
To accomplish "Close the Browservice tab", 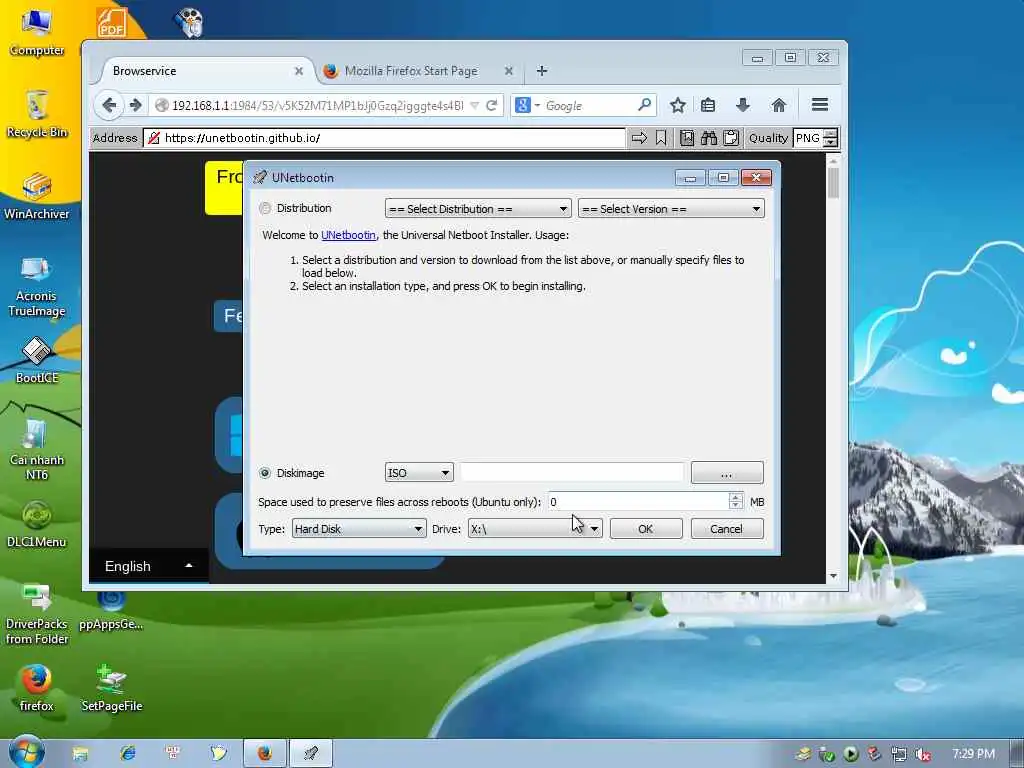I will (x=298, y=71).
